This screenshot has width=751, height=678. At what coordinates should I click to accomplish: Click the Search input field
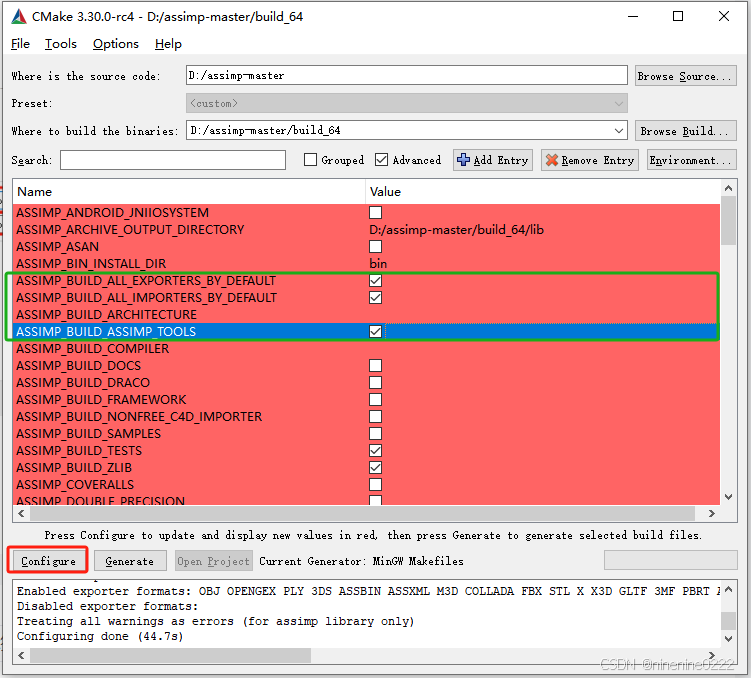(173, 160)
